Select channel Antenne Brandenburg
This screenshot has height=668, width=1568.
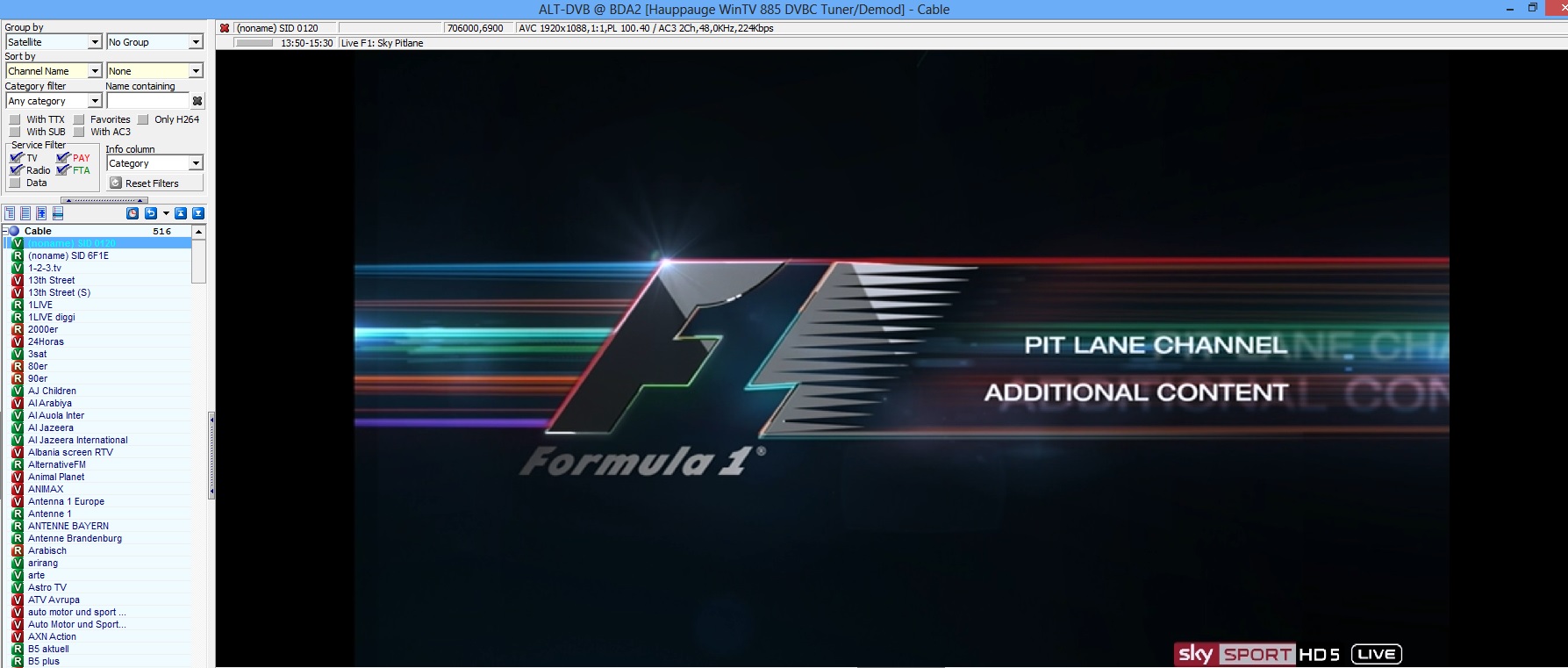pos(75,538)
